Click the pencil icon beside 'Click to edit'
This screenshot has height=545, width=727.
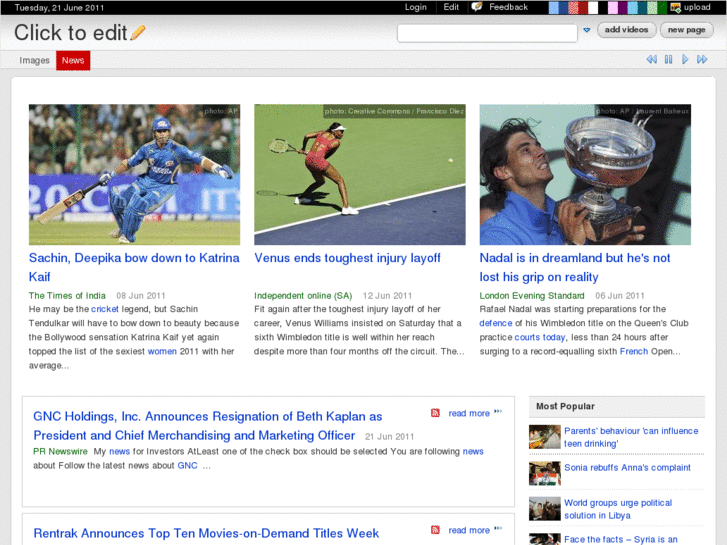point(138,32)
